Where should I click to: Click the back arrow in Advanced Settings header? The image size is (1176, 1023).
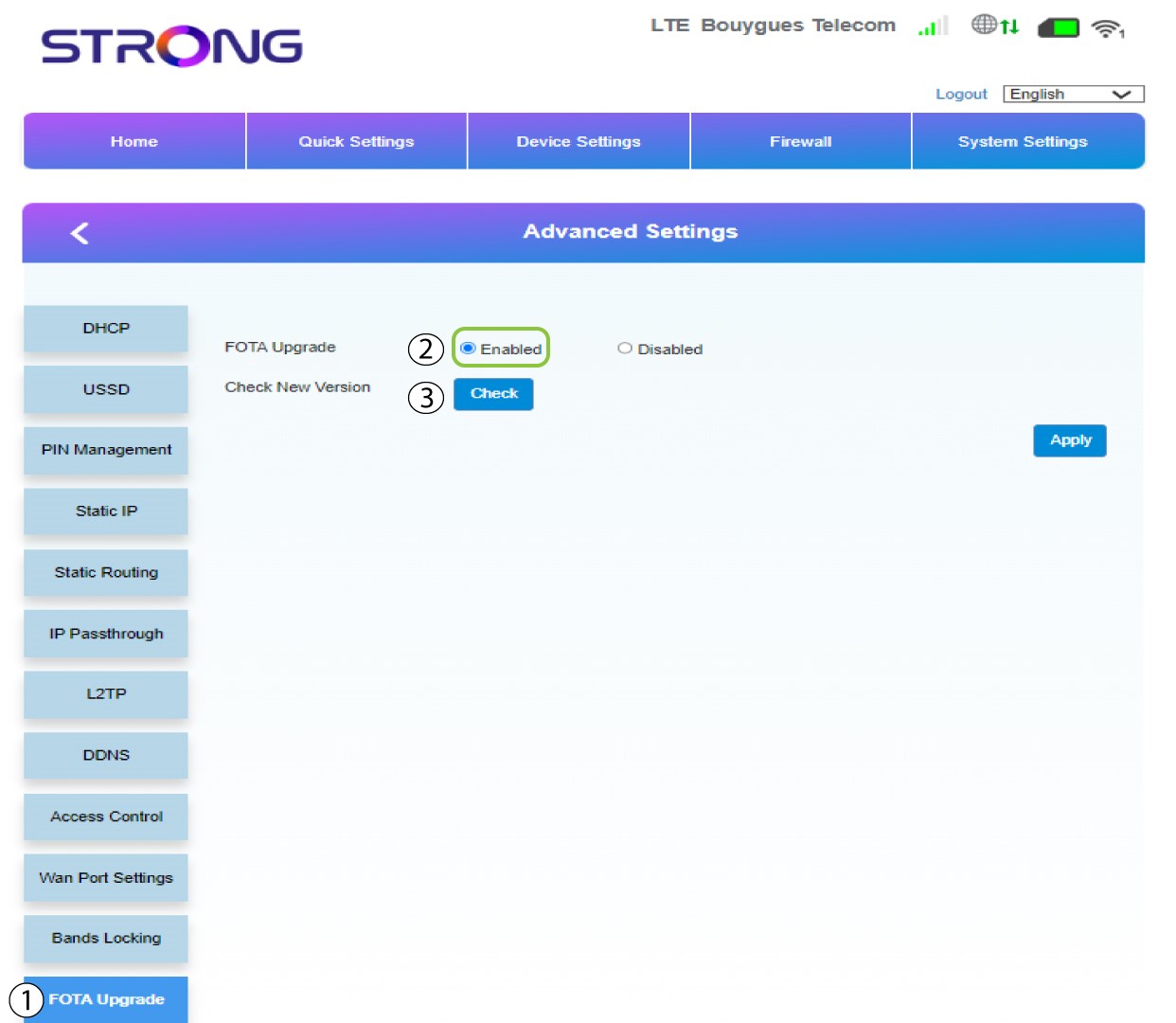[x=80, y=233]
